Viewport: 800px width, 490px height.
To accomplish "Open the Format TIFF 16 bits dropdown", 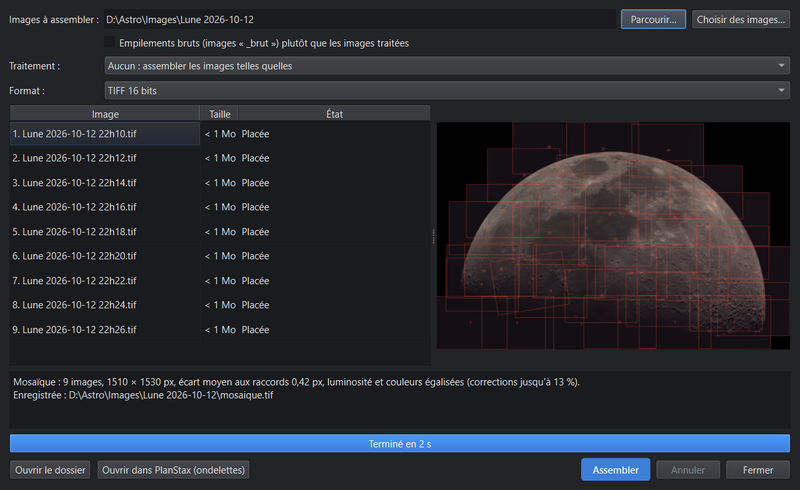I will click(x=447, y=90).
